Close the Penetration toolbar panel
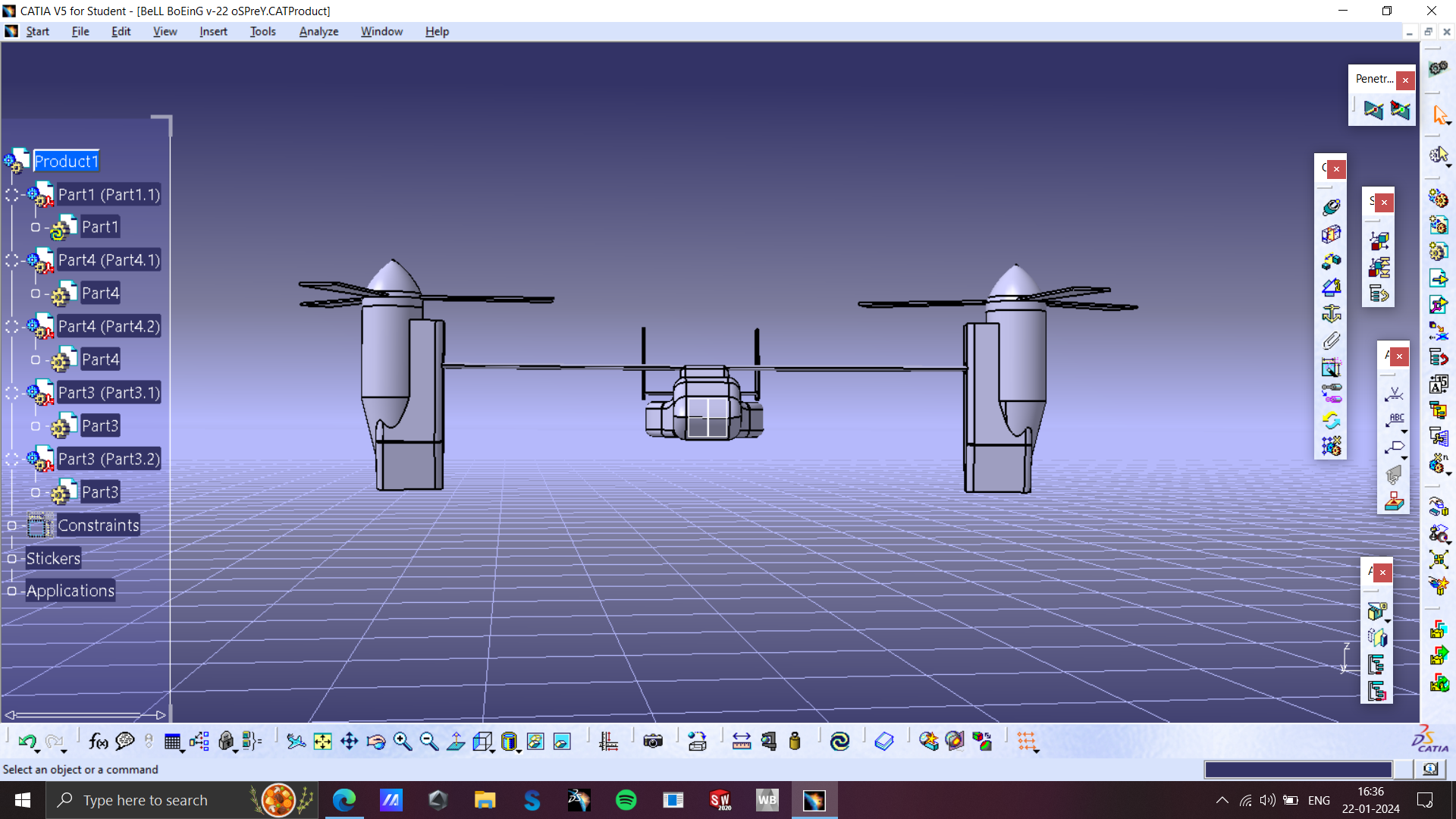This screenshot has width=1456, height=819. coord(1405,80)
